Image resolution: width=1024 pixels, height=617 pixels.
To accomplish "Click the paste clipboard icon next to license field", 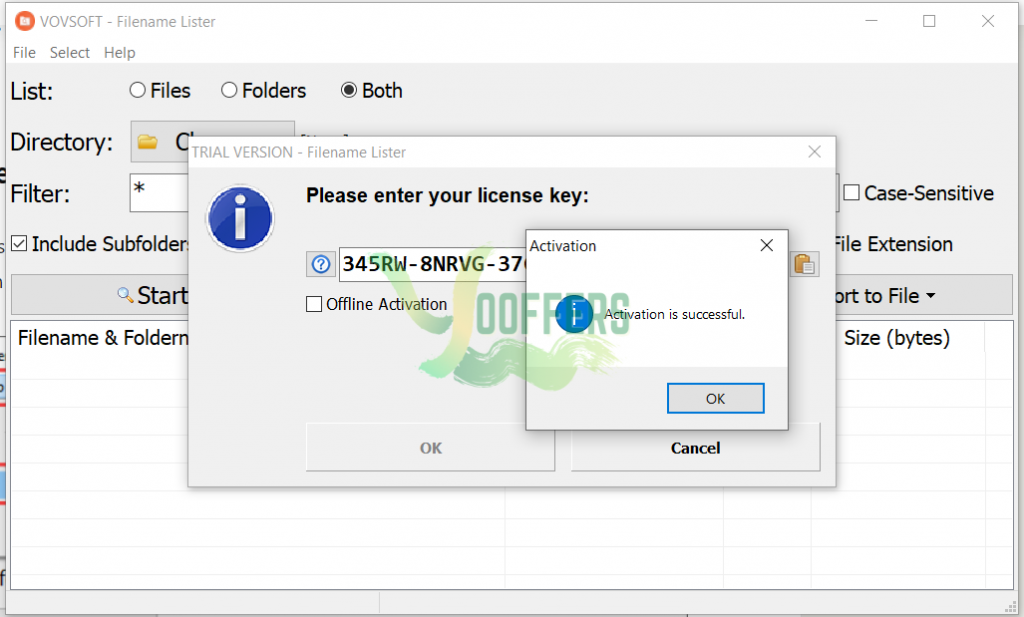I will (804, 264).
